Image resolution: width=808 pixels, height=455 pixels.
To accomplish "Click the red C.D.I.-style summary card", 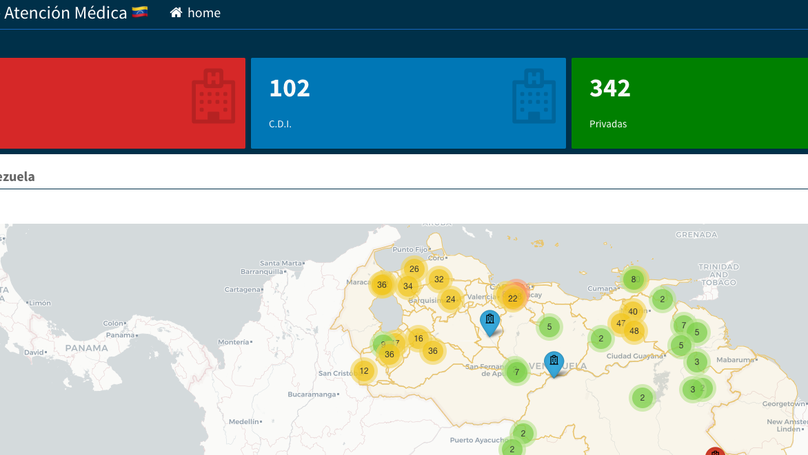I will point(123,103).
